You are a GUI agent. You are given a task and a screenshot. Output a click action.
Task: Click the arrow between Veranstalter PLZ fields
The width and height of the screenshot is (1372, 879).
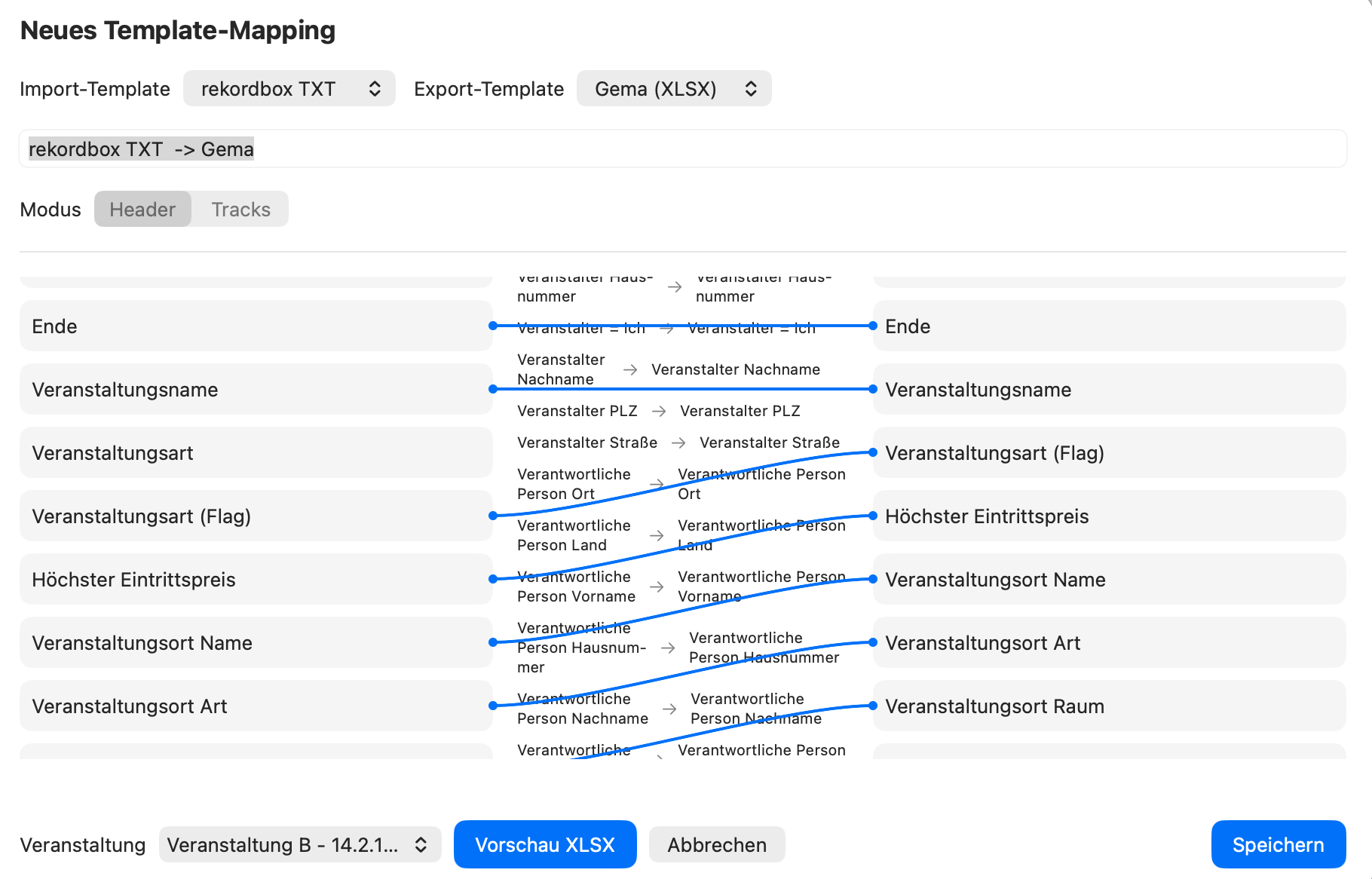tap(660, 411)
